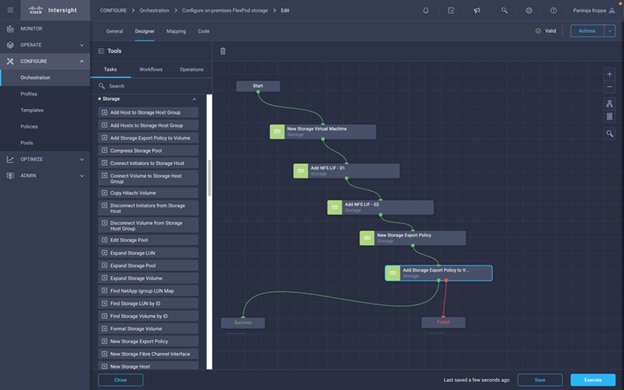The width and height of the screenshot is (624, 390).
Task: Click the Add Storage Export Policy to V... node icon
Action: coord(393,273)
